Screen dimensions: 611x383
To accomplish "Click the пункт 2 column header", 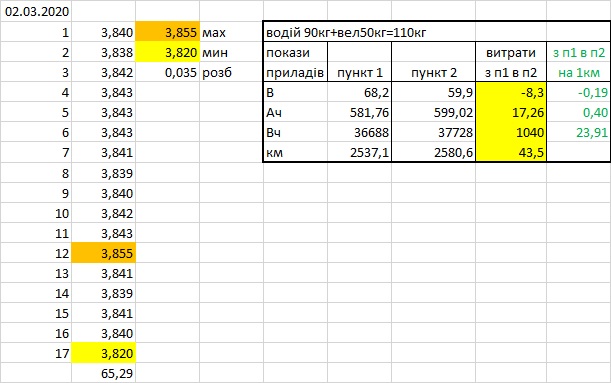I will (433, 72).
